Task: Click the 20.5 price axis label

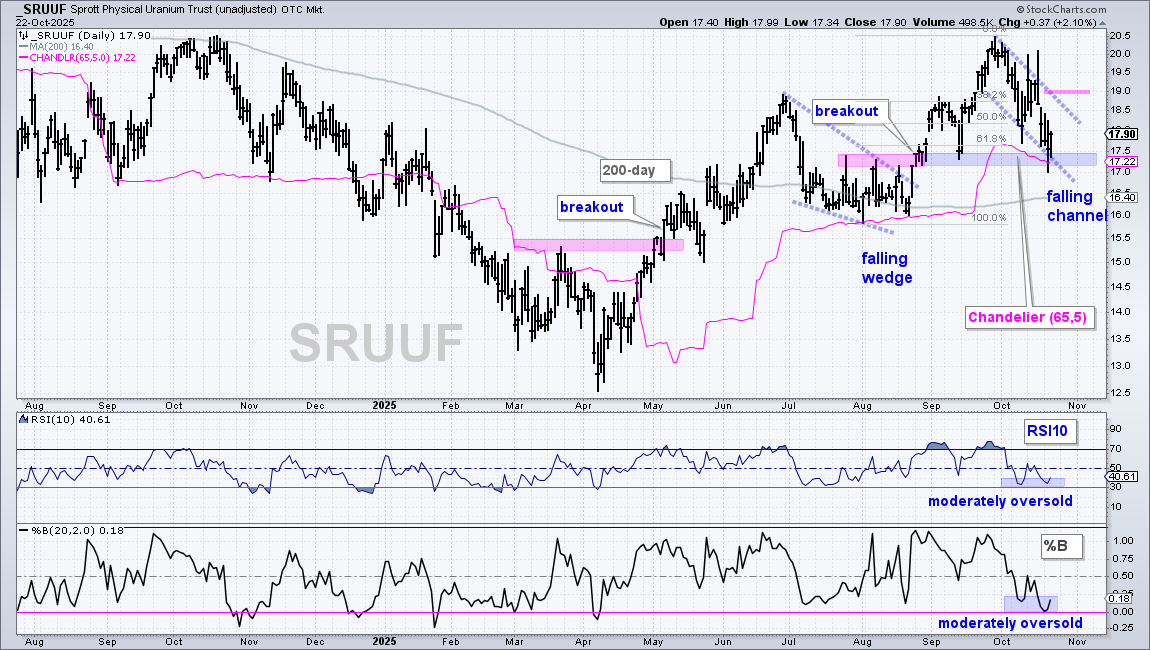Action: point(1119,36)
